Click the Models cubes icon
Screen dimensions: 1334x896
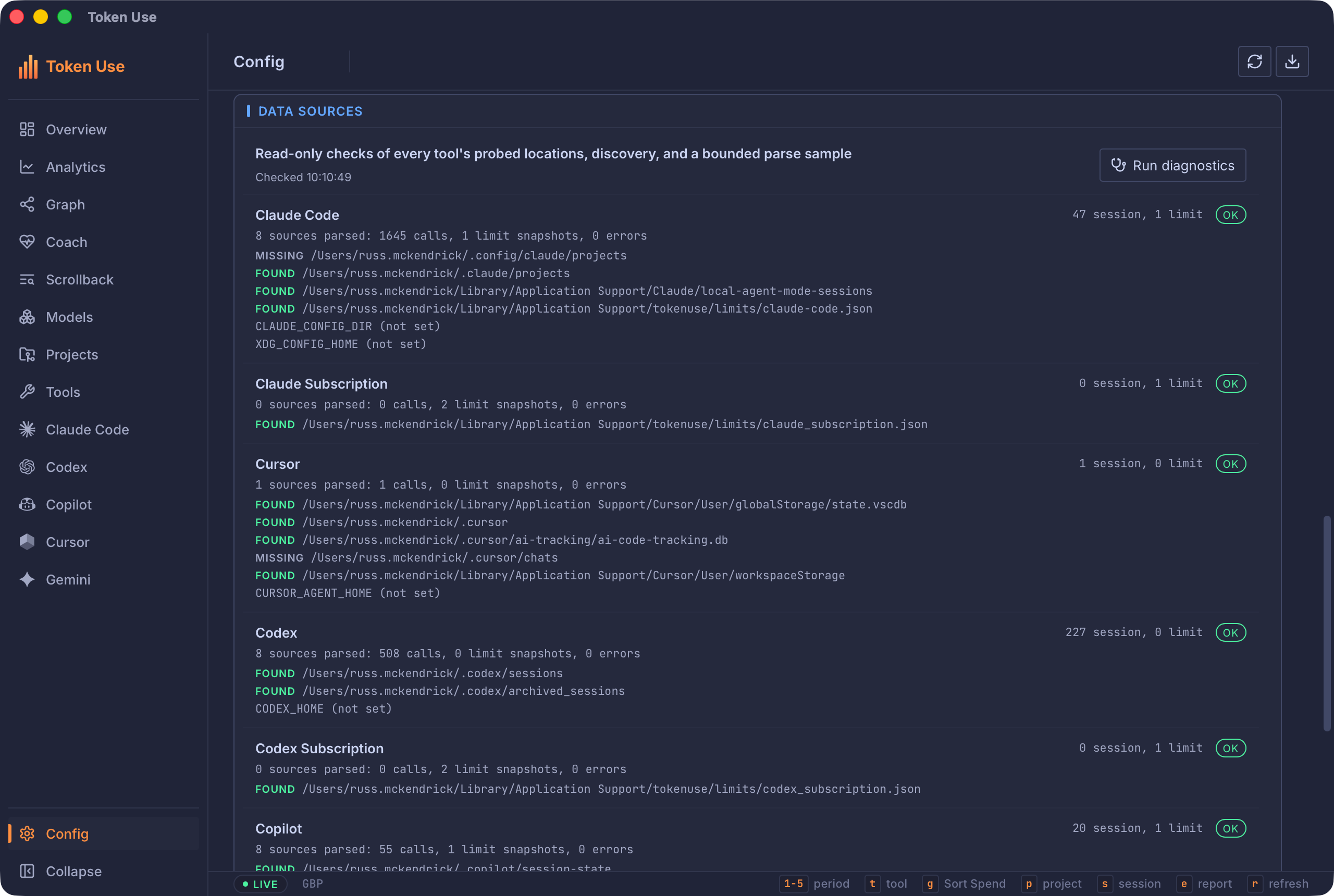point(27,317)
